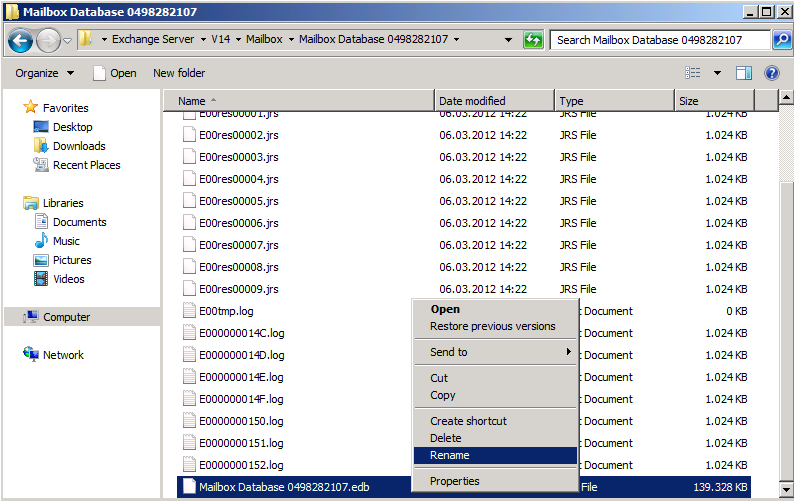This screenshot has height=501, width=794.
Task: Click the Open toolbar button
Action: [x=114, y=73]
